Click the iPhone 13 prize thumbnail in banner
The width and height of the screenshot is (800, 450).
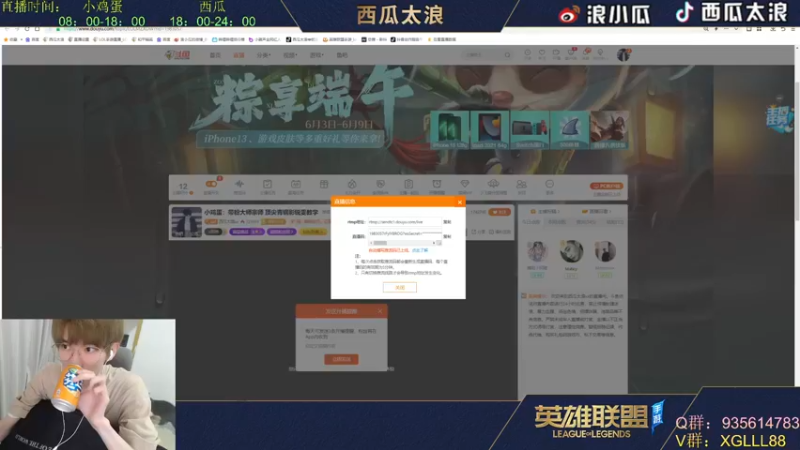pos(449,130)
